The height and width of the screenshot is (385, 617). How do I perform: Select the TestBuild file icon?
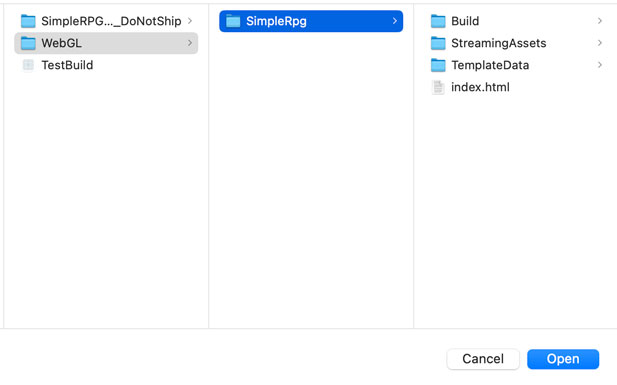pyautogui.click(x=28, y=65)
